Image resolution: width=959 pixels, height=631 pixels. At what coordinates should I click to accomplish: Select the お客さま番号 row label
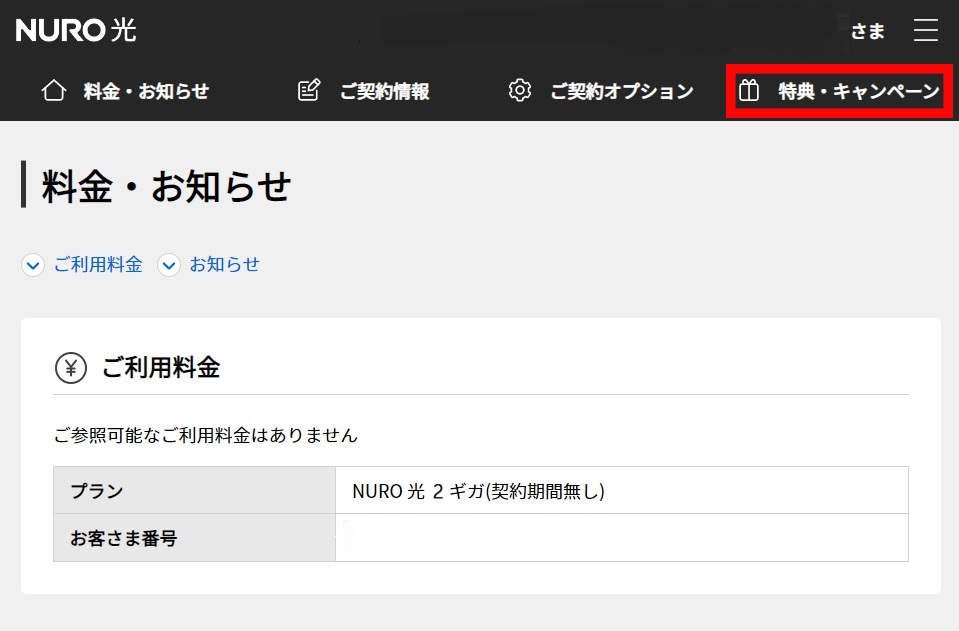(194, 538)
